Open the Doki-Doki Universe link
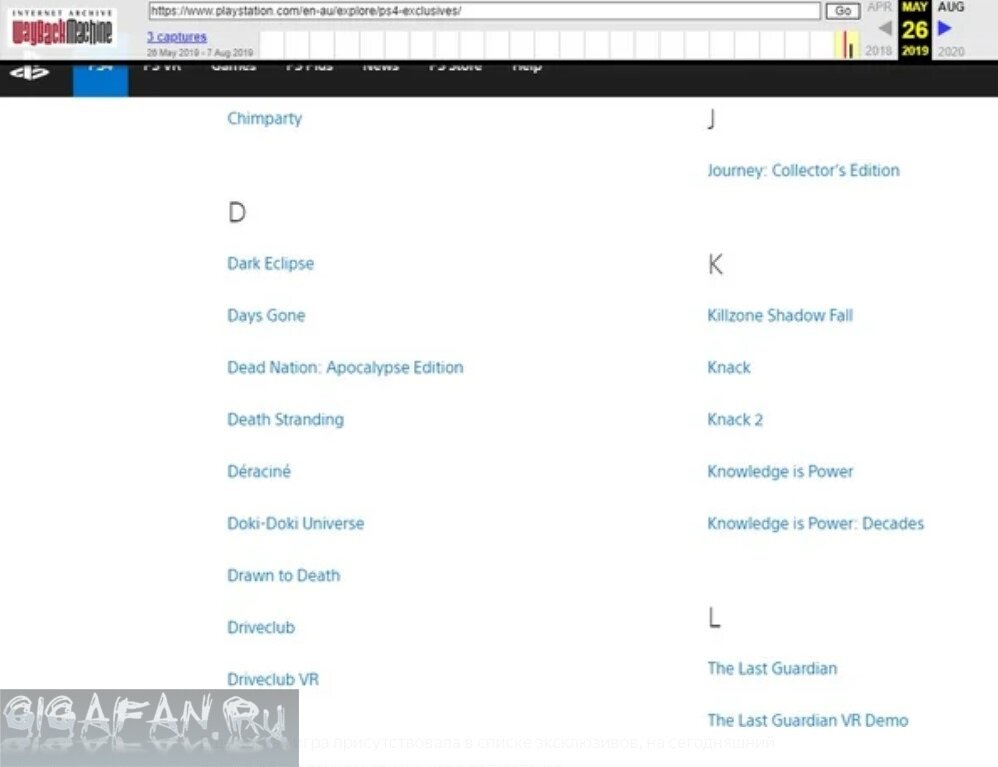 pos(296,524)
